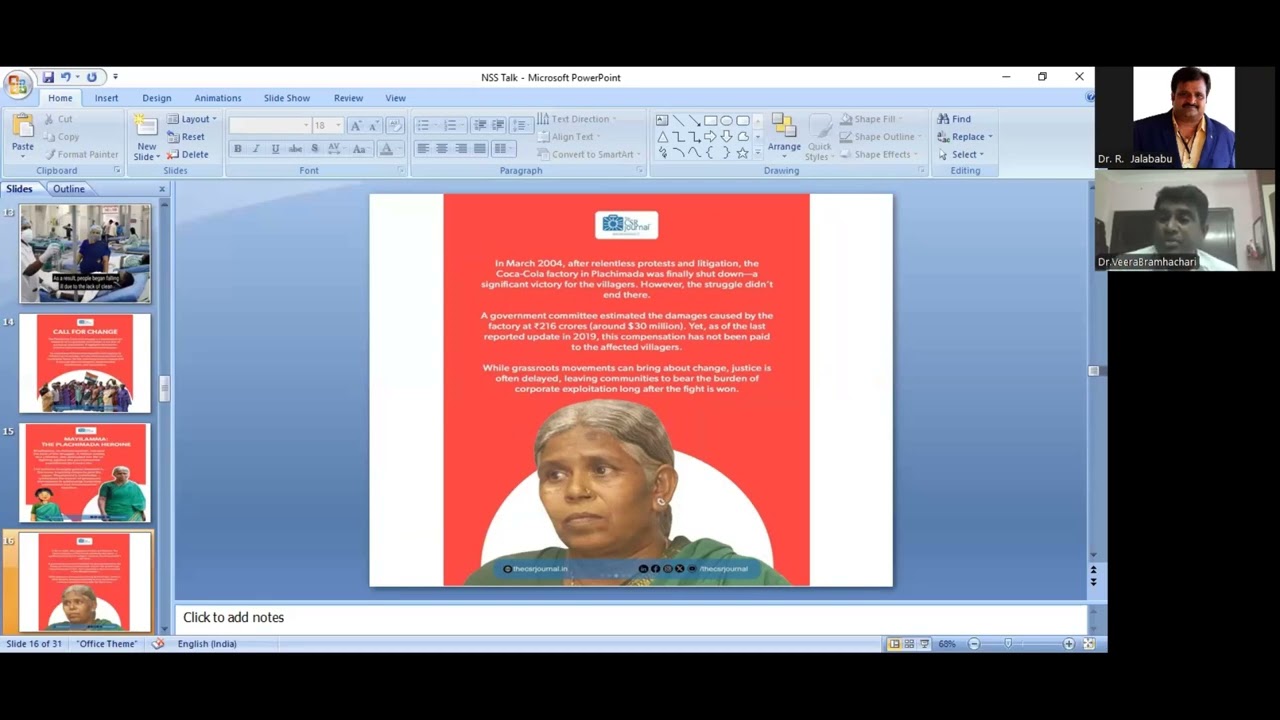
Task: Click the English (India) language indicator
Action: pyautogui.click(x=207, y=644)
